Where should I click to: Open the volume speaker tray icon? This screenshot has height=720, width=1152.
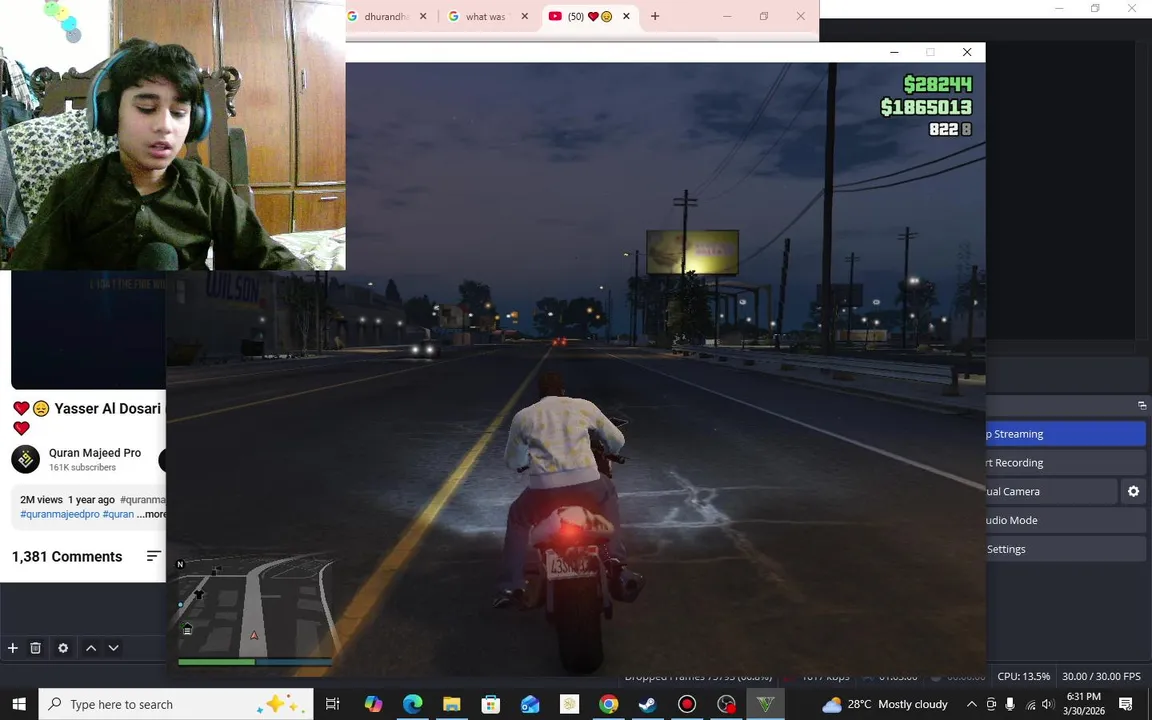1048,704
